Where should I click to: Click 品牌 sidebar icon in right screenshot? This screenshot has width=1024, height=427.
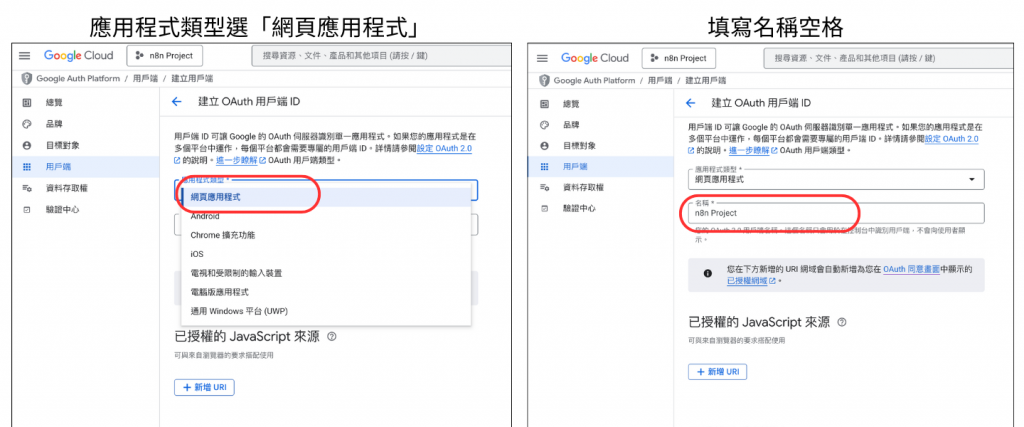[x=544, y=125]
